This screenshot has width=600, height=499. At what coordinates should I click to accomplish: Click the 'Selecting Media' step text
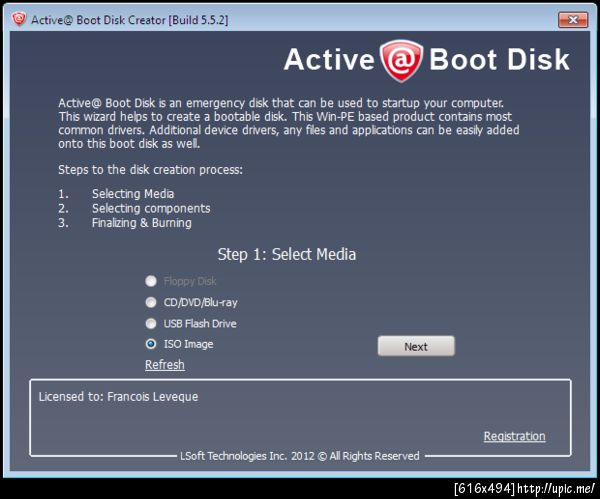tap(133, 194)
